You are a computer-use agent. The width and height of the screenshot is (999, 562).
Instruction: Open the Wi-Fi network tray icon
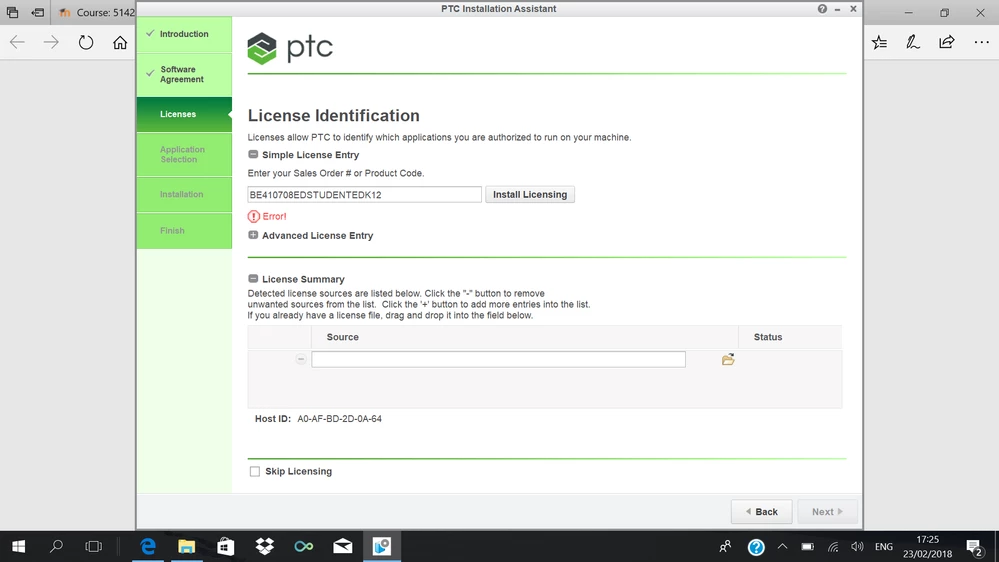[833, 547]
